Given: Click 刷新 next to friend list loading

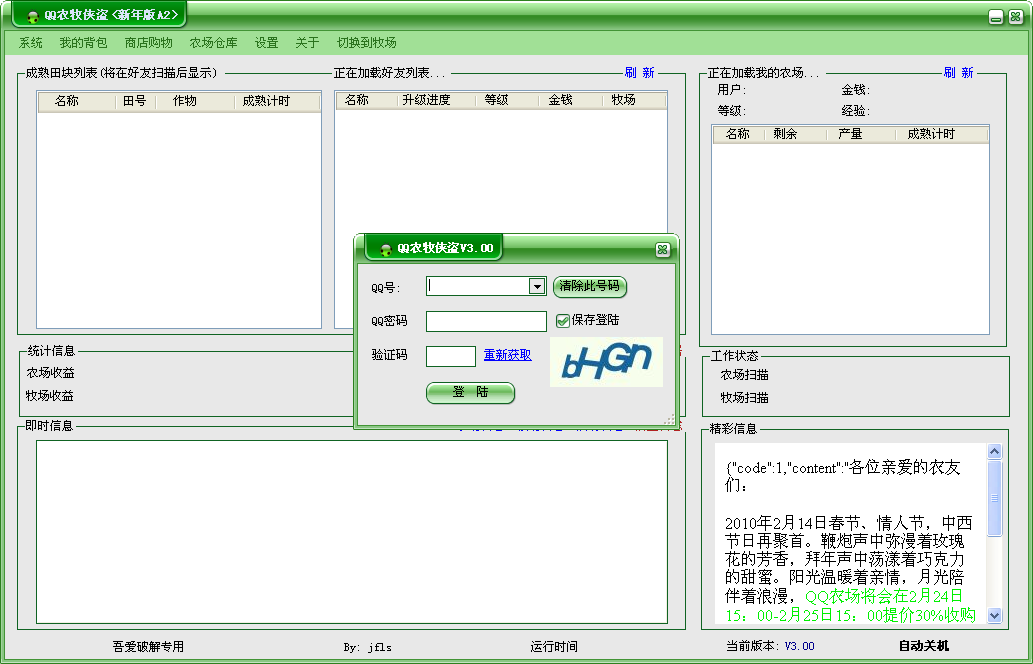Looking at the screenshot, I should 640,72.
